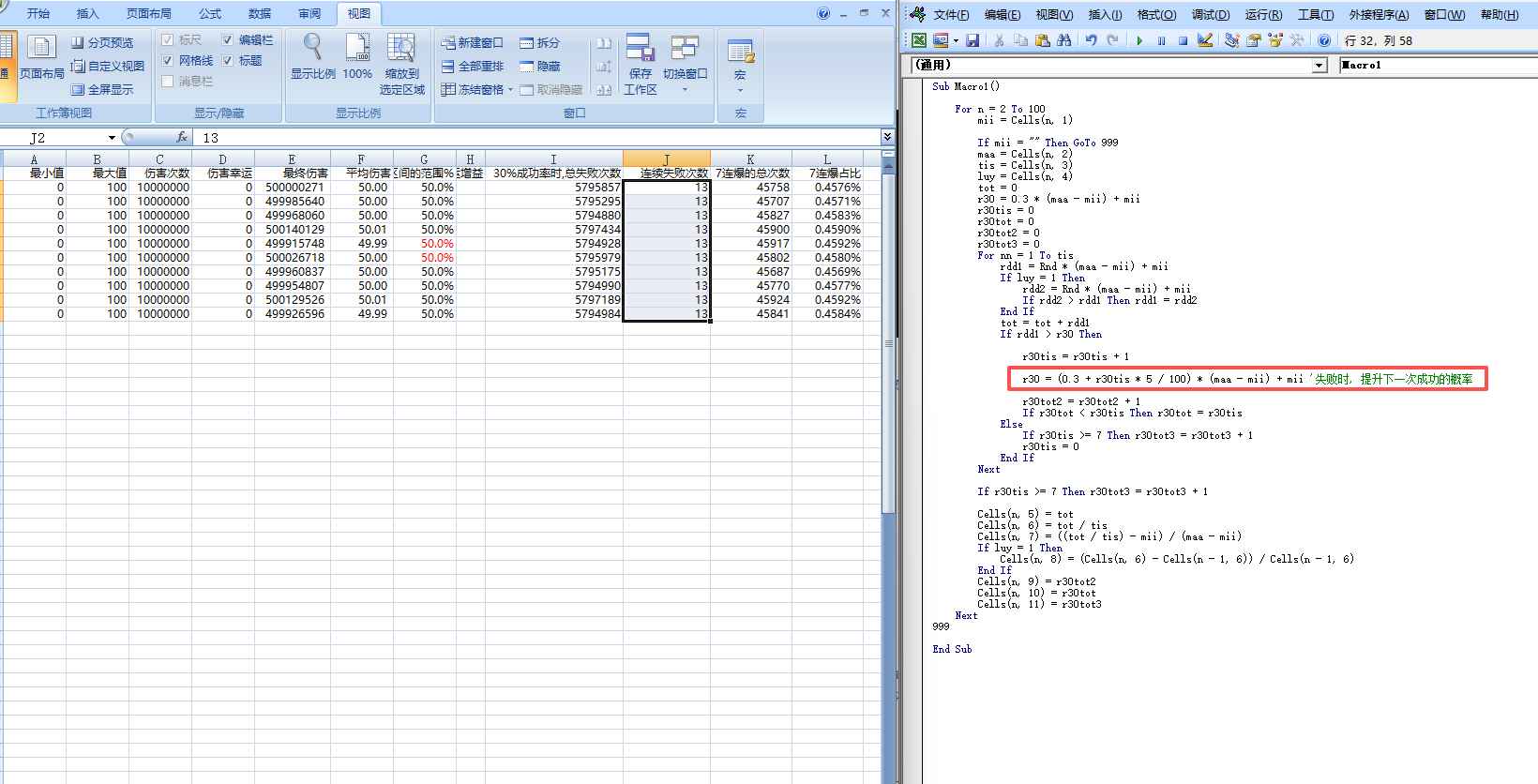
Task: Toggle the 标尺 ruler checkbox
Action: (168, 40)
